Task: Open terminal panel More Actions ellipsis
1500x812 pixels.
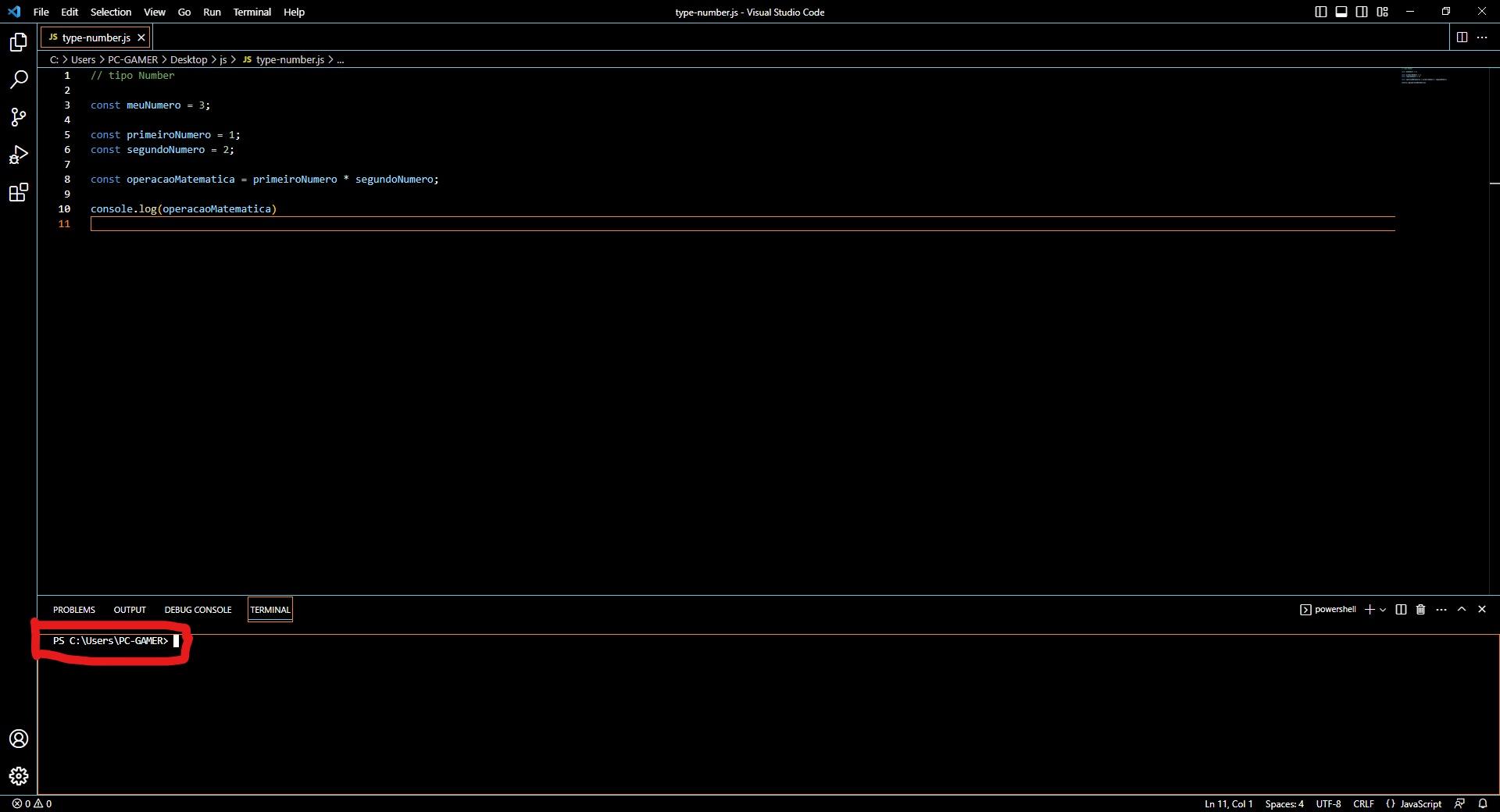Action: pyautogui.click(x=1441, y=610)
